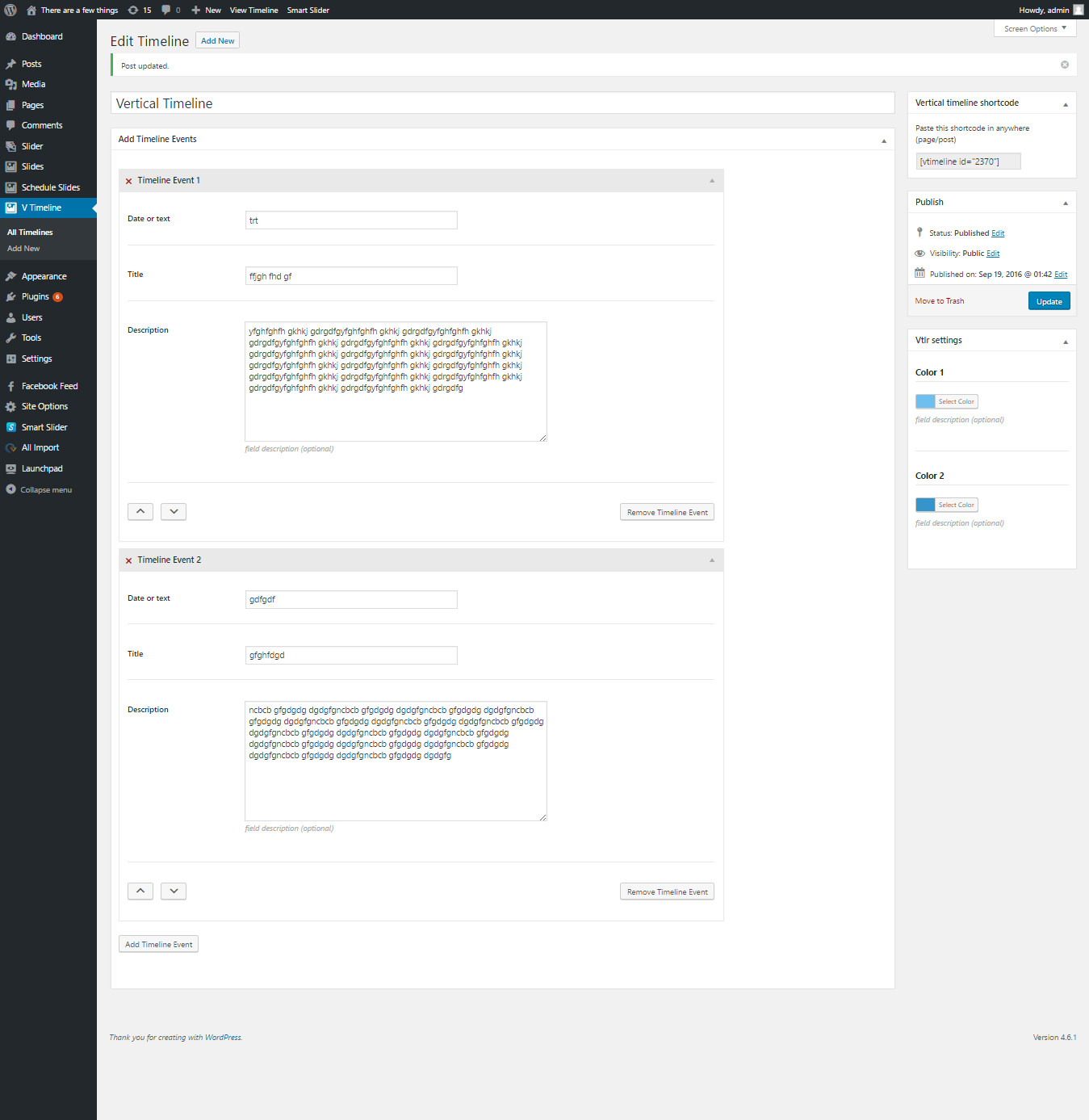Click Event 2 Description textarea
Viewport: 1089px width, 1120px height.
pyautogui.click(x=396, y=761)
